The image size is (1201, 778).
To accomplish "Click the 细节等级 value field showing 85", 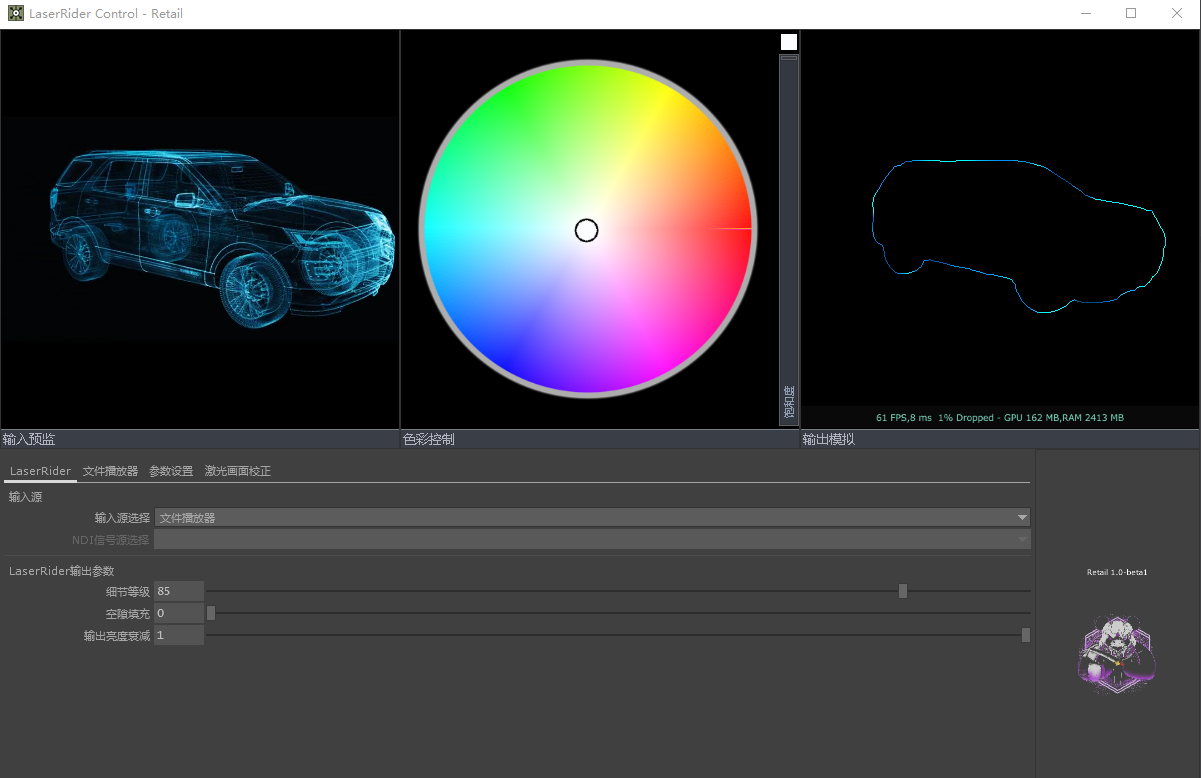I will click(x=179, y=591).
